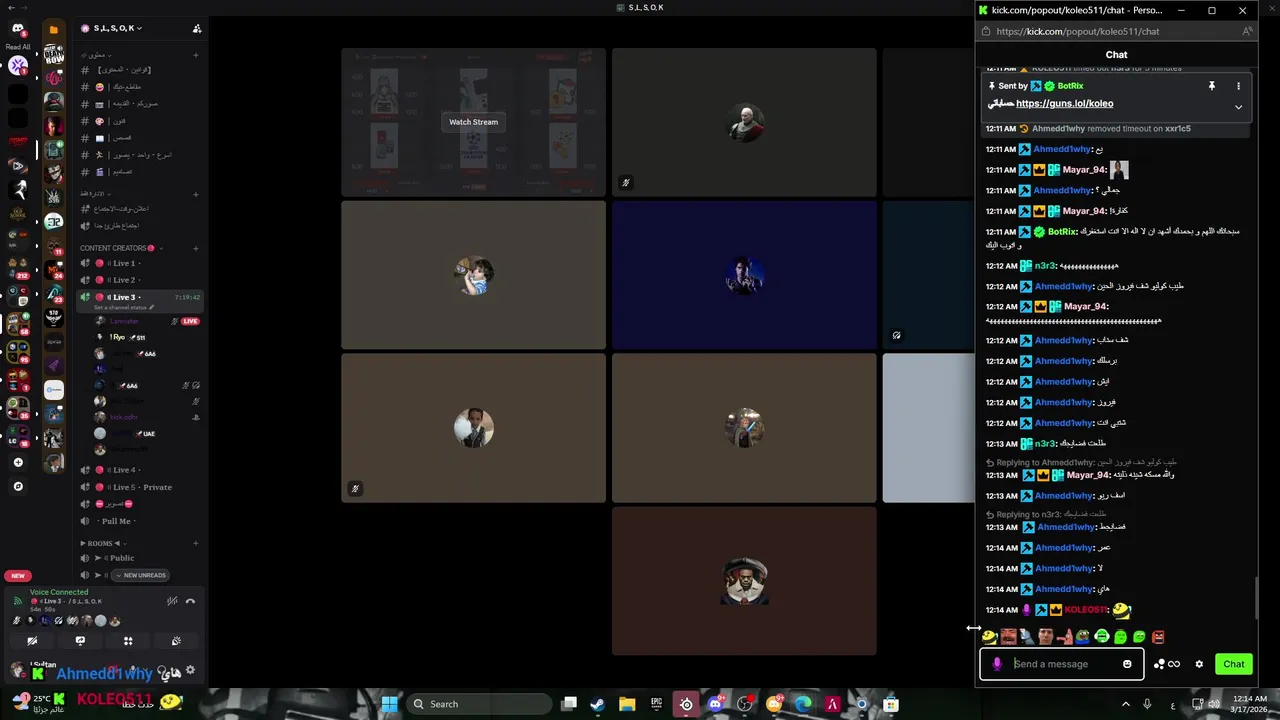This screenshot has width=1280, height=720.
Task: Click Set a channel status under Live 3
Action: [x=124, y=307]
